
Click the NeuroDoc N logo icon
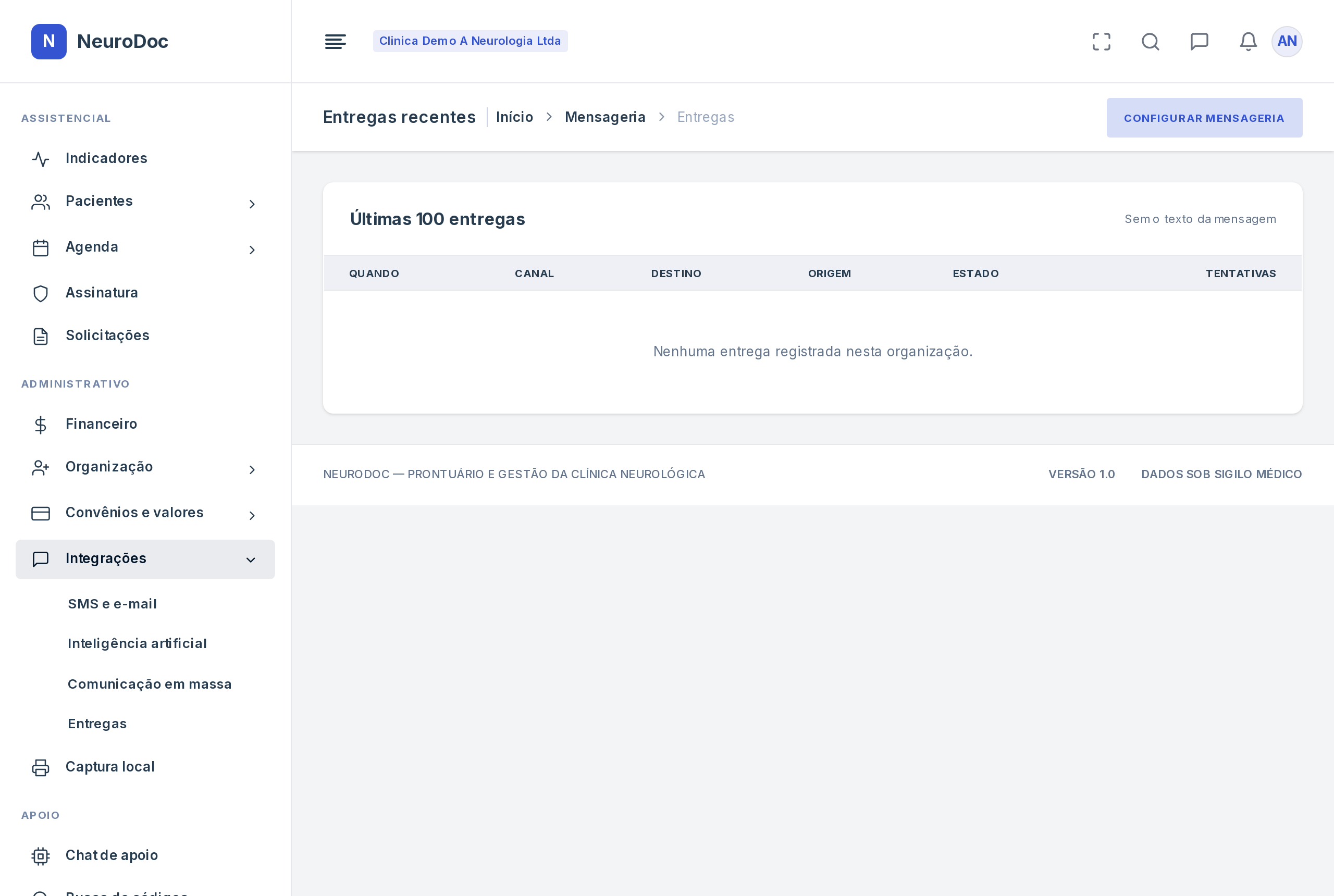49,41
